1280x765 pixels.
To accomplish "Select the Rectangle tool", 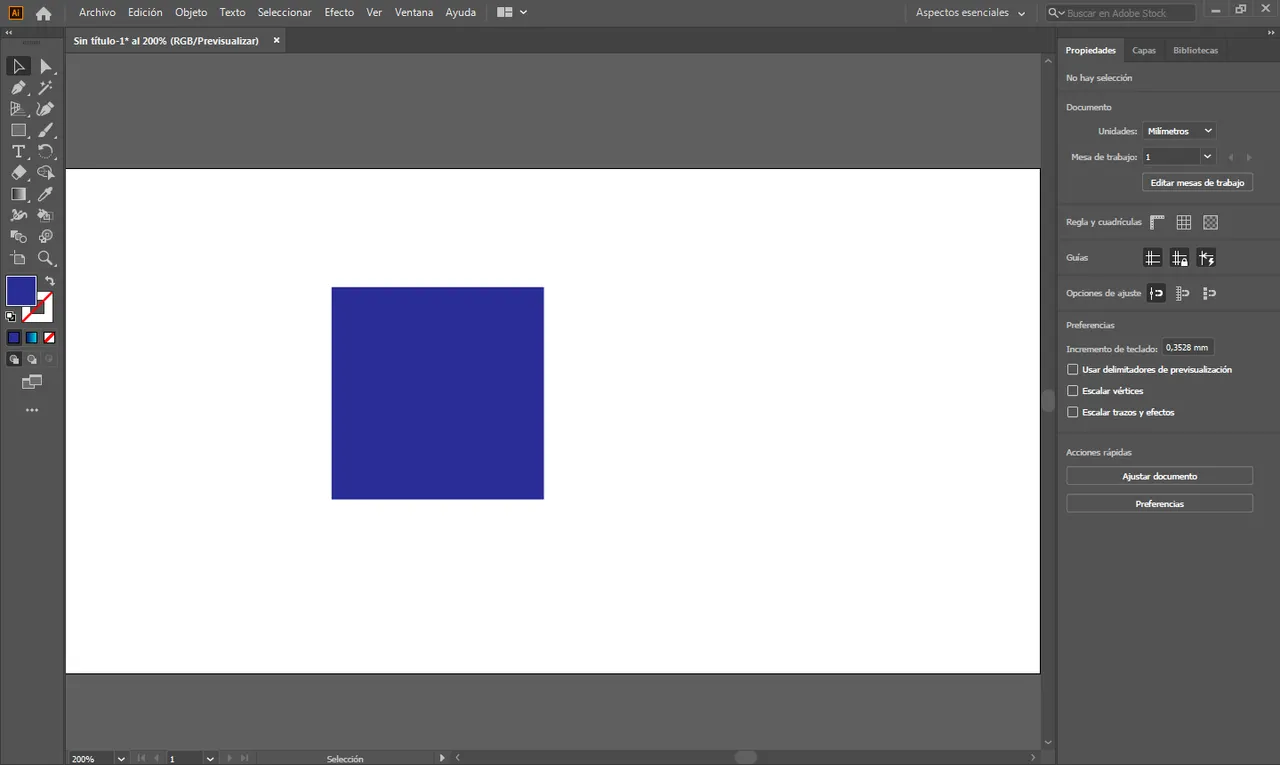I will pos(18,130).
